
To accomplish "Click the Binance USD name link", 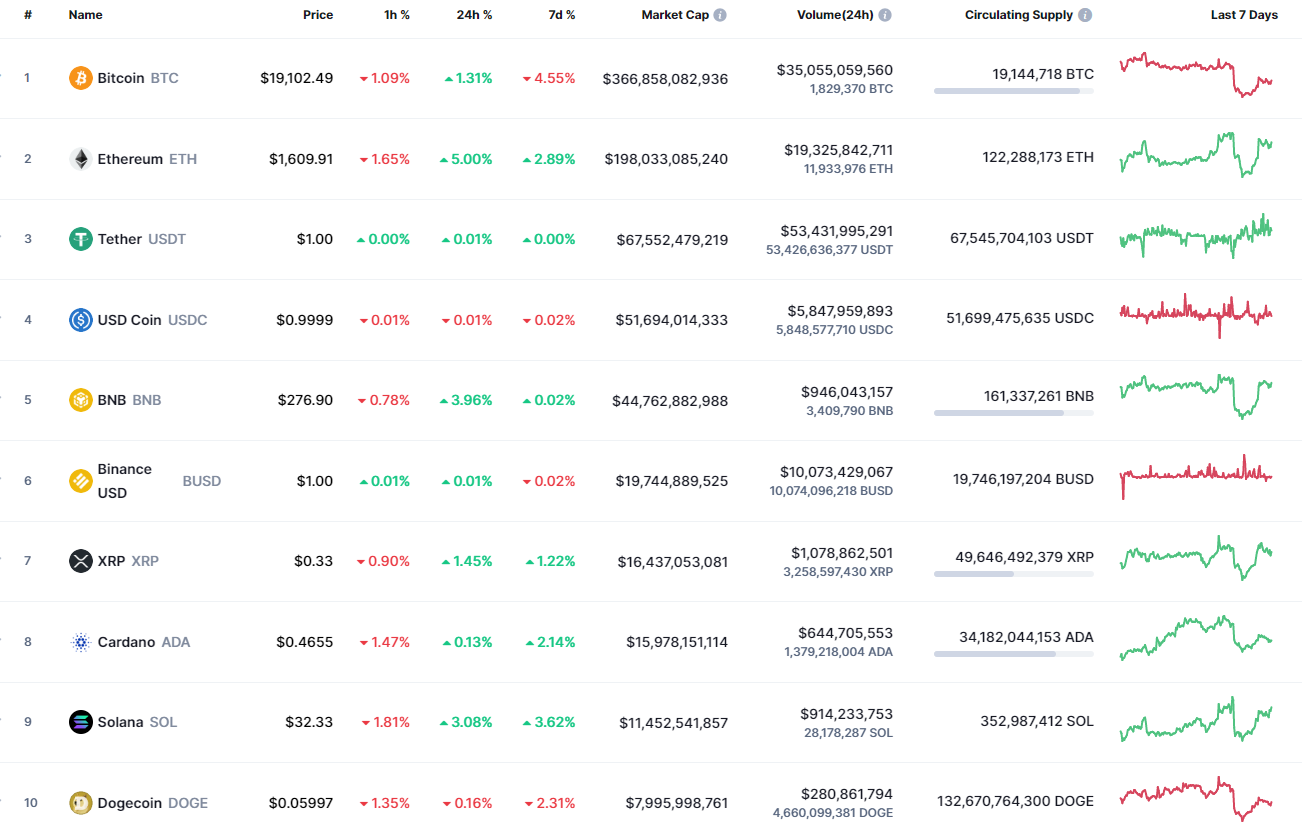I will click(x=124, y=480).
